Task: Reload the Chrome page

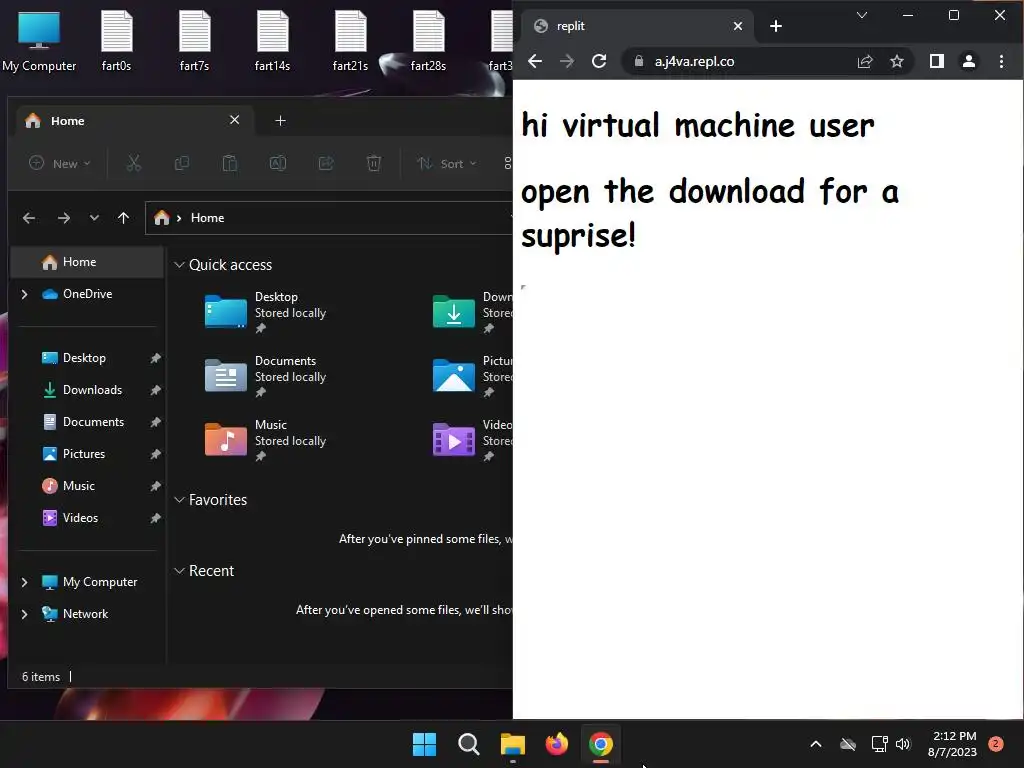Action: click(599, 61)
